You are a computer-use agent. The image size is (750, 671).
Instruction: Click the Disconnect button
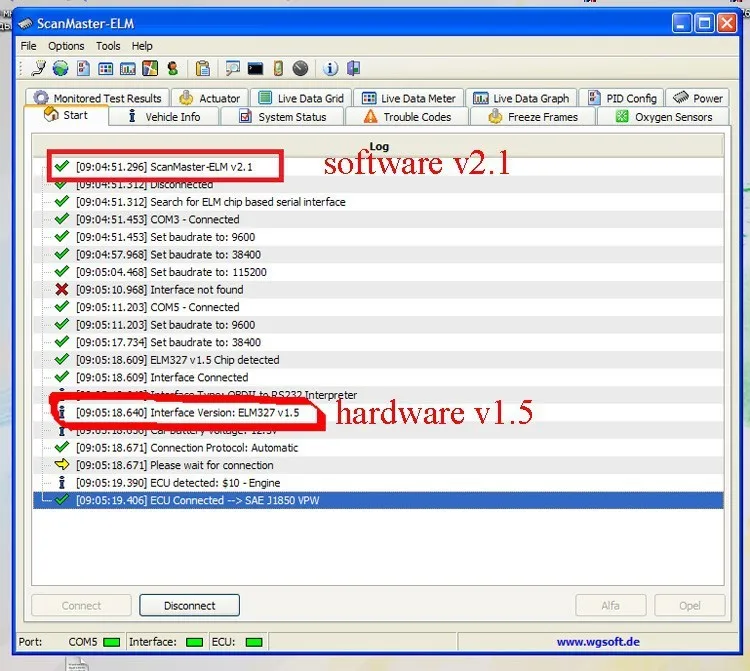[x=189, y=605]
